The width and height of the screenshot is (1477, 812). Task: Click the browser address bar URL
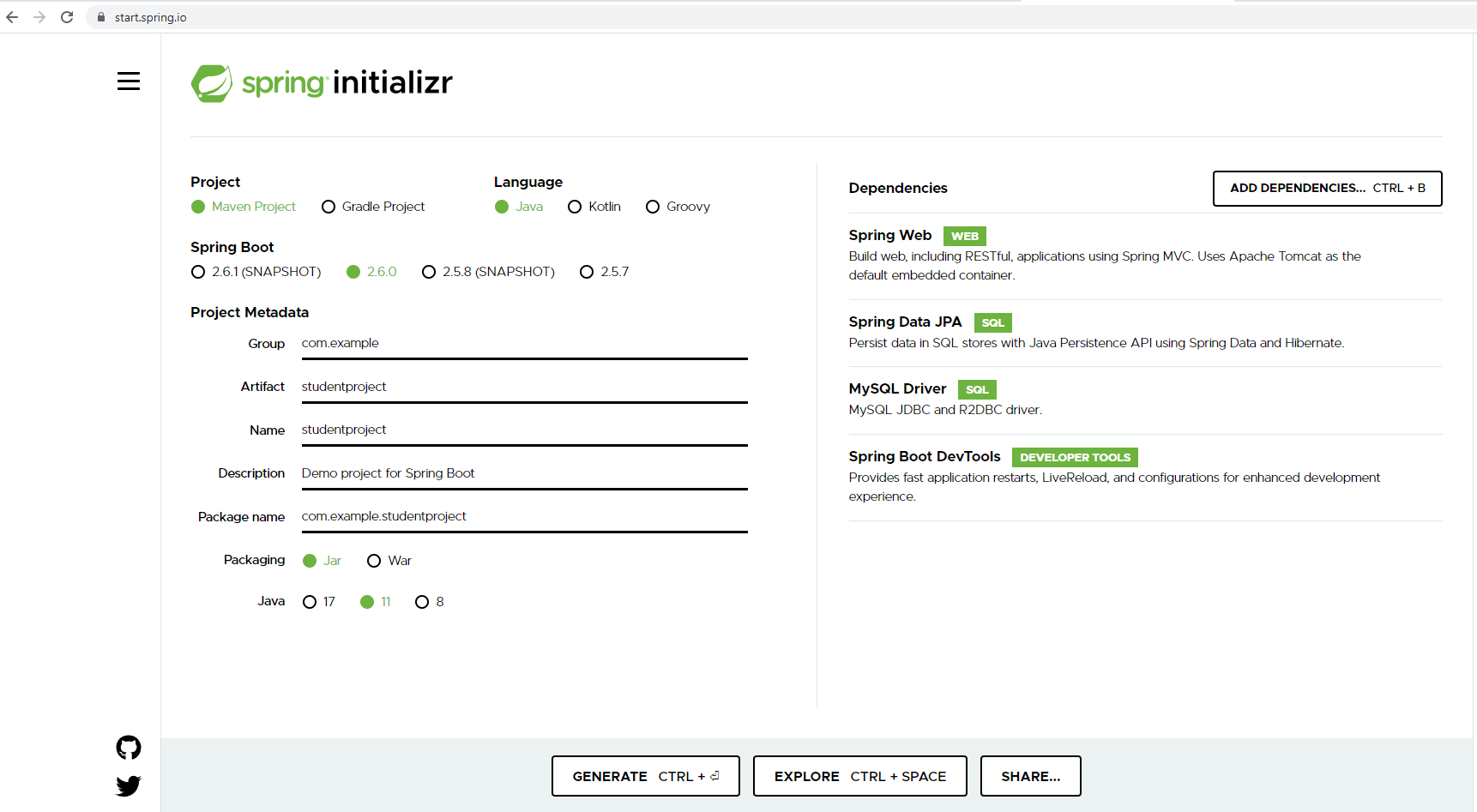click(151, 17)
